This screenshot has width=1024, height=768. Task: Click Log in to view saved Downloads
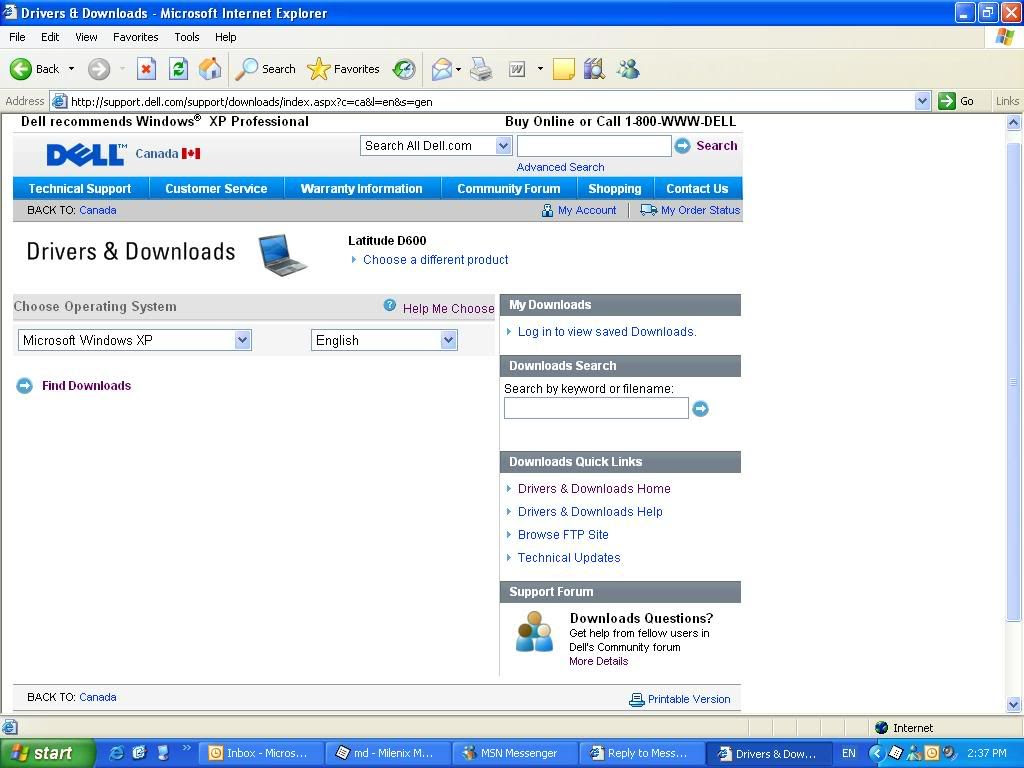tap(607, 332)
